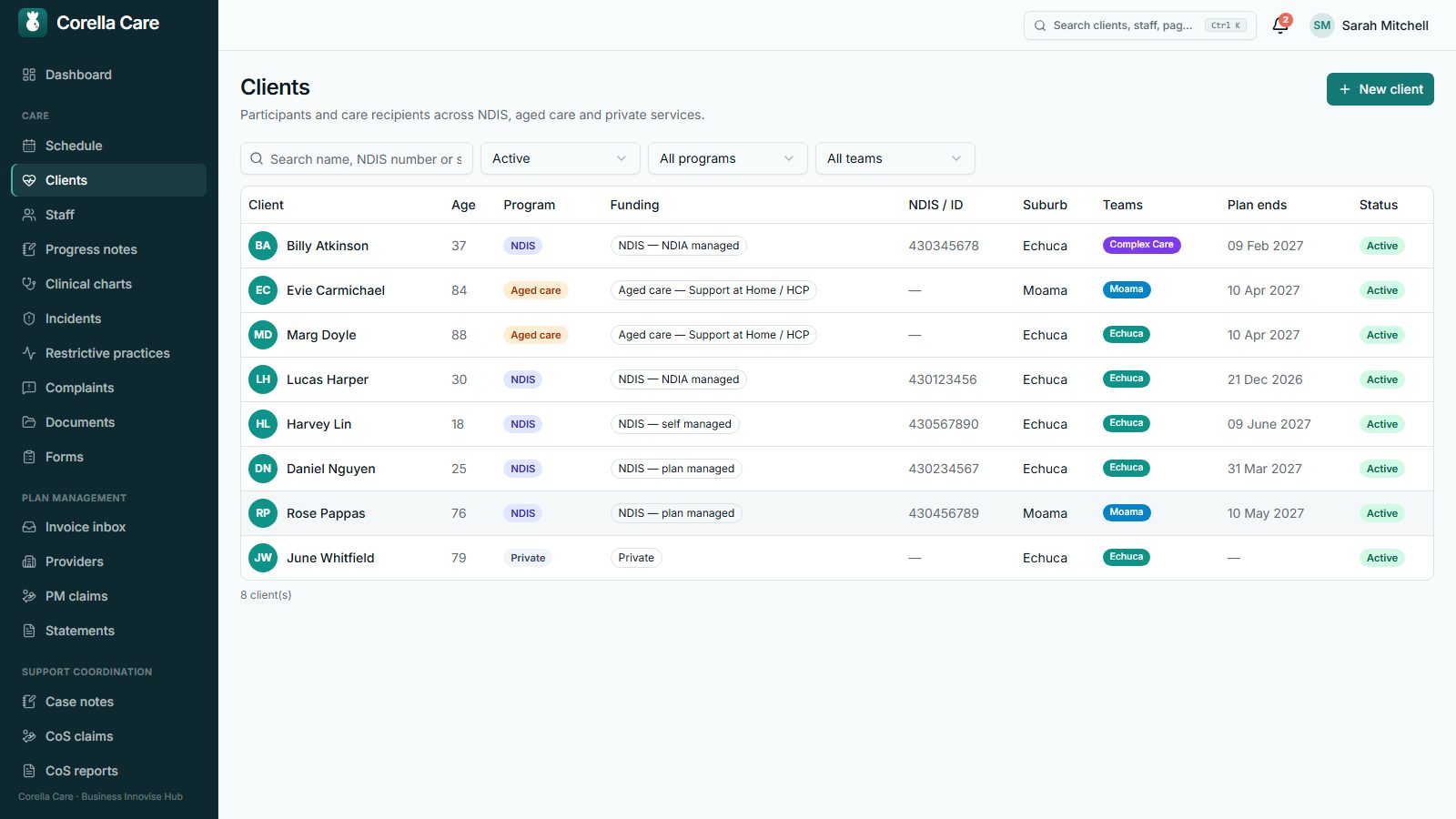
Task: Click Evie Carmichael's Aged care program badge
Action: (536, 290)
